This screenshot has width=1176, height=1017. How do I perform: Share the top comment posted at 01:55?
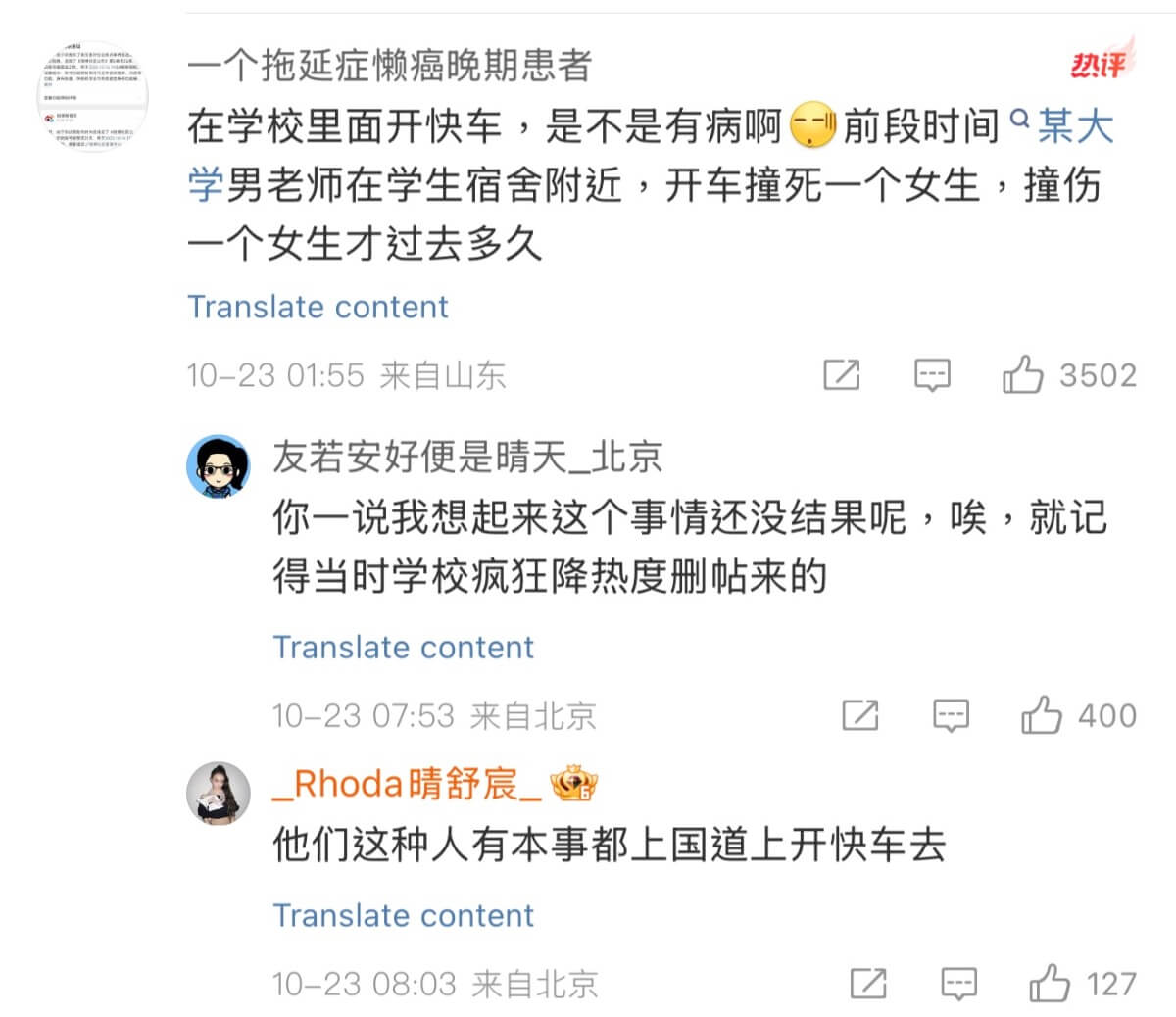click(x=842, y=375)
